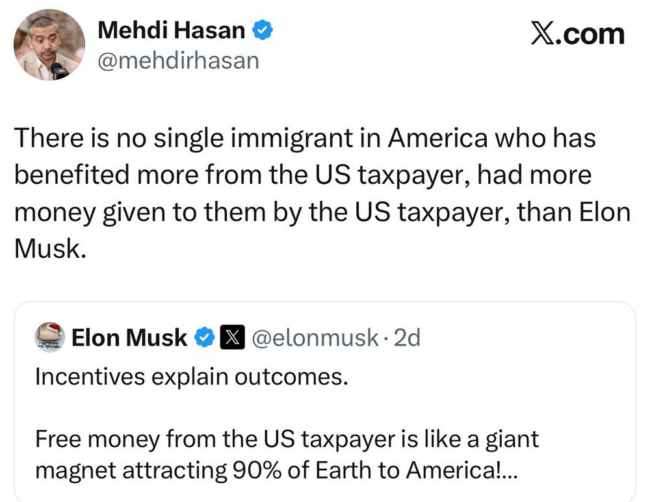This screenshot has height=502, width=650.
Task: Click the "benefited more from the US taxpayer" line
Action: [x=301, y=175]
